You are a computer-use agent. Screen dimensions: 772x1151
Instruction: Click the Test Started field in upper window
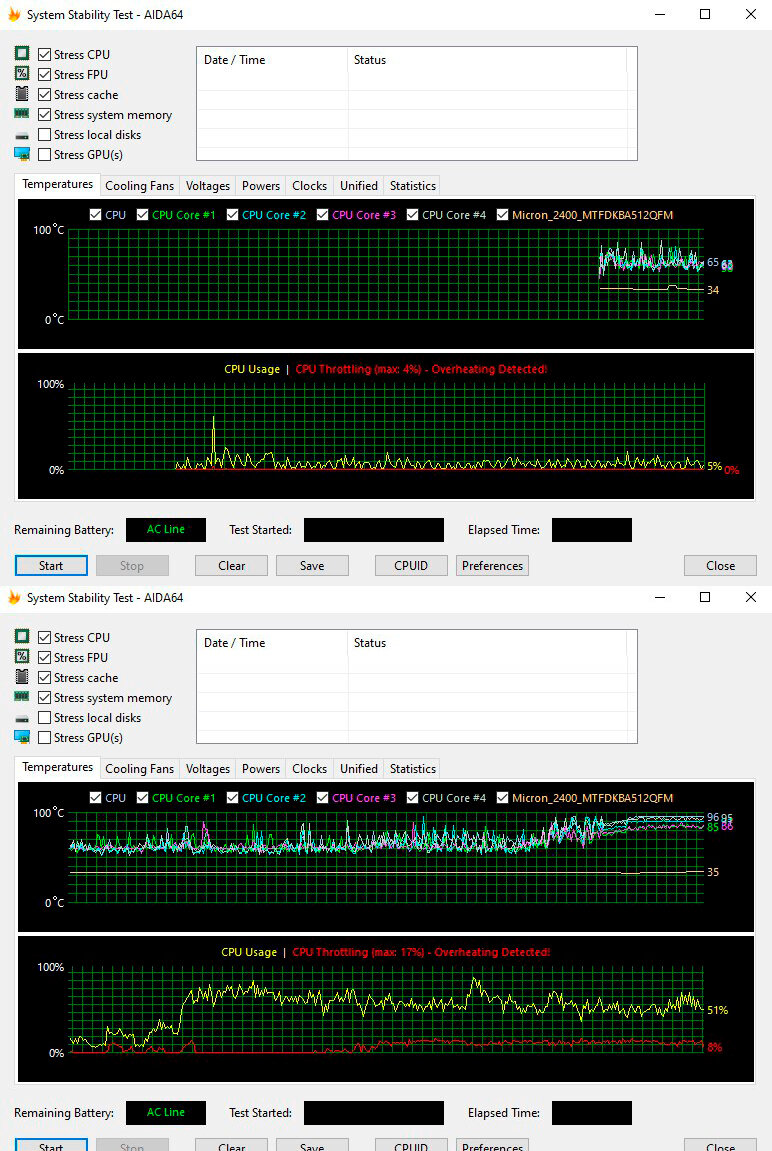click(x=373, y=530)
